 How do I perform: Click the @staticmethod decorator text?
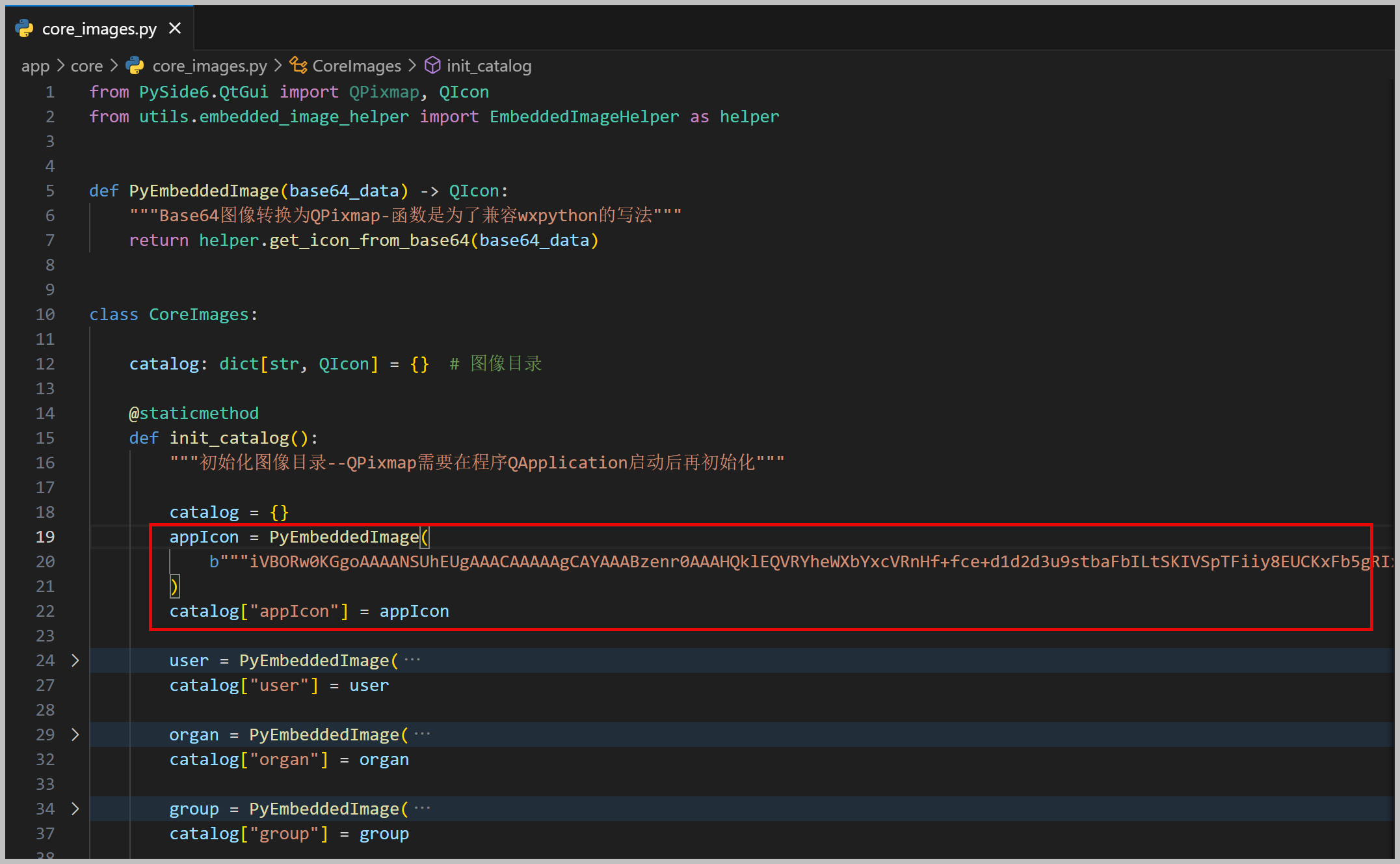(x=194, y=413)
